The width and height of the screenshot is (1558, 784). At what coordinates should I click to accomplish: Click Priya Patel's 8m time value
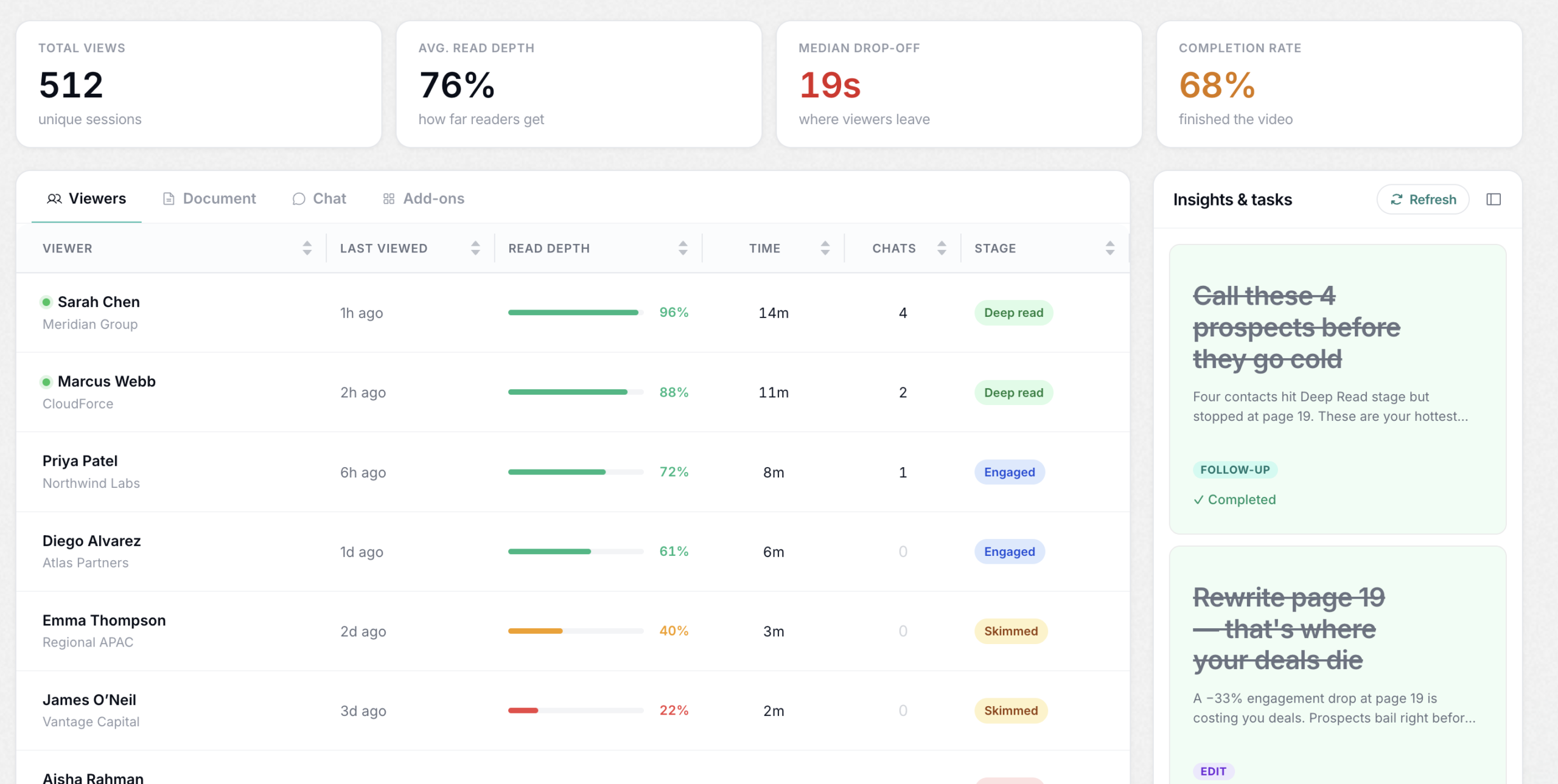[x=774, y=473]
